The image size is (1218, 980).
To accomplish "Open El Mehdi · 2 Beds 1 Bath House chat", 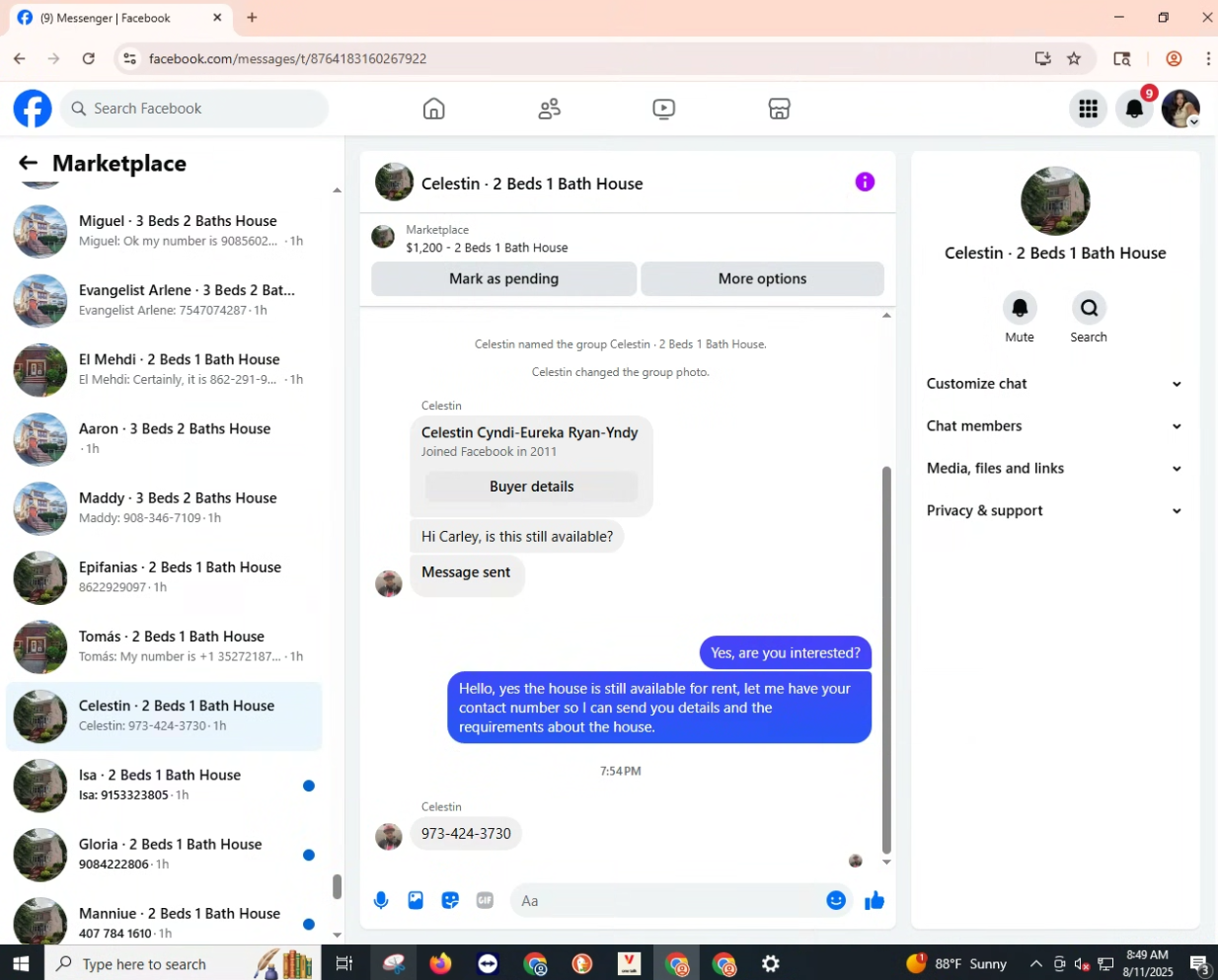I will pos(164,369).
